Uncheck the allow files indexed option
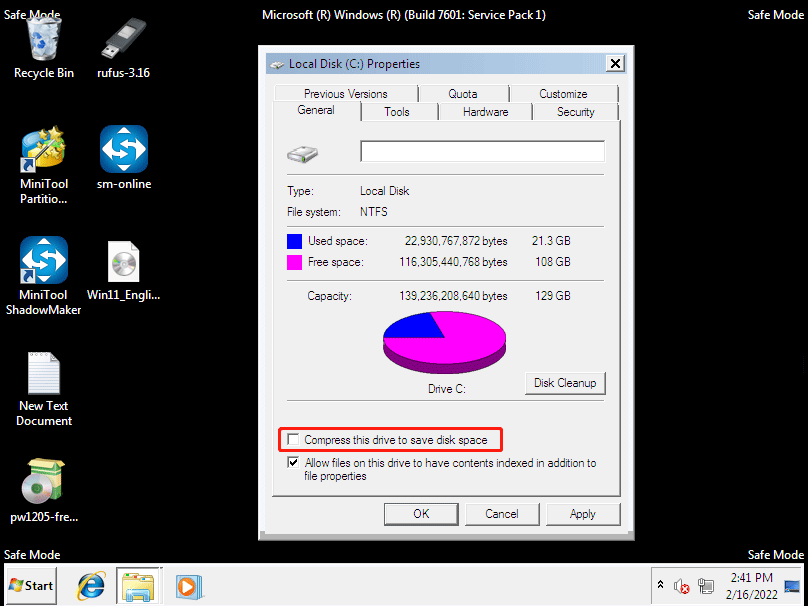The width and height of the screenshot is (808, 606). [293, 463]
